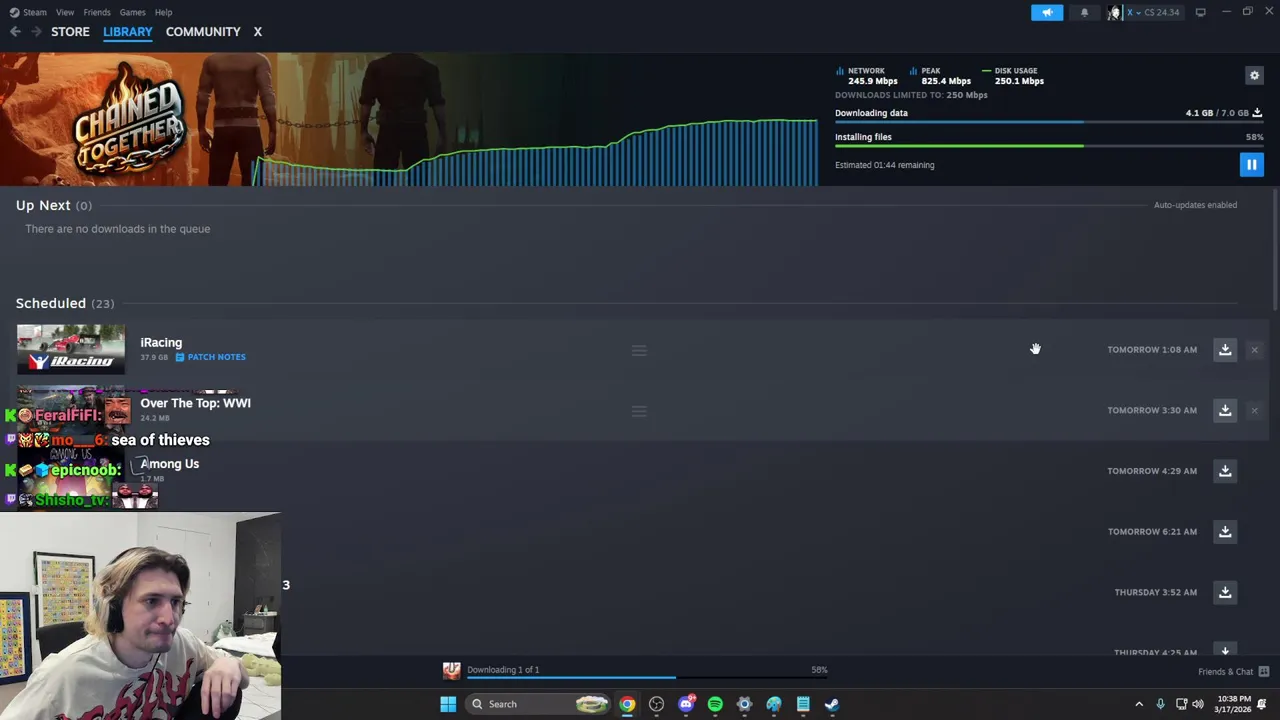Switch to Big Picture mode icon
Image resolution: width=1280 pixels, height=720 pixels.
tap(1200, 12)
